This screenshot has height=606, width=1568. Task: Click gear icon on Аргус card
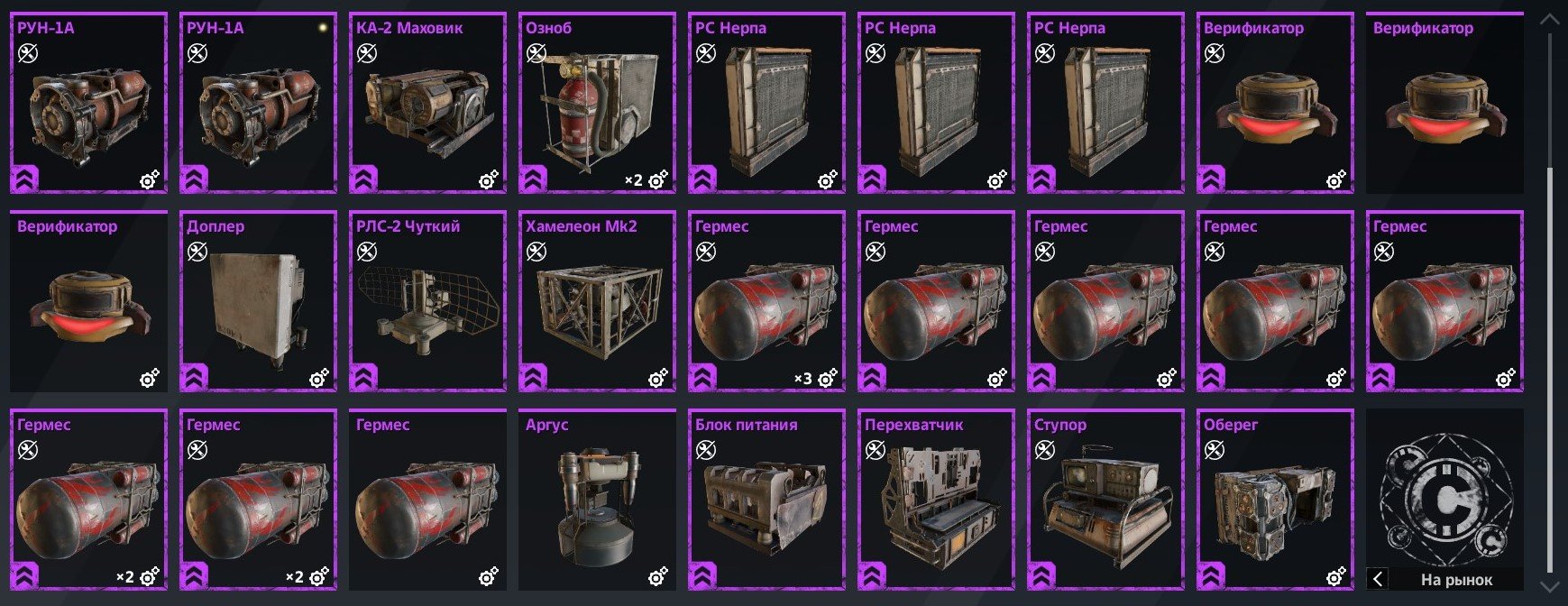[x=658, y=575]
